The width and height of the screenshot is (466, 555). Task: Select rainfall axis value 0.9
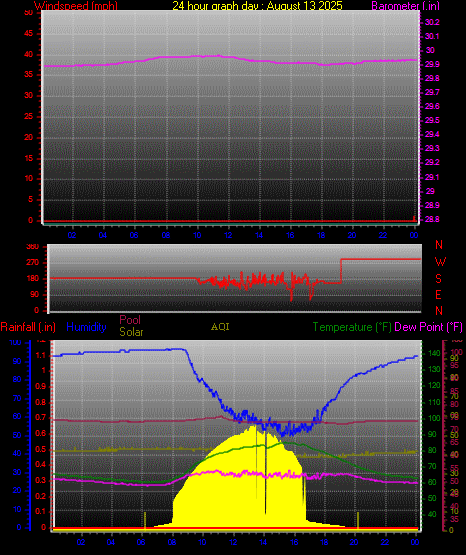tap(41, 386)
